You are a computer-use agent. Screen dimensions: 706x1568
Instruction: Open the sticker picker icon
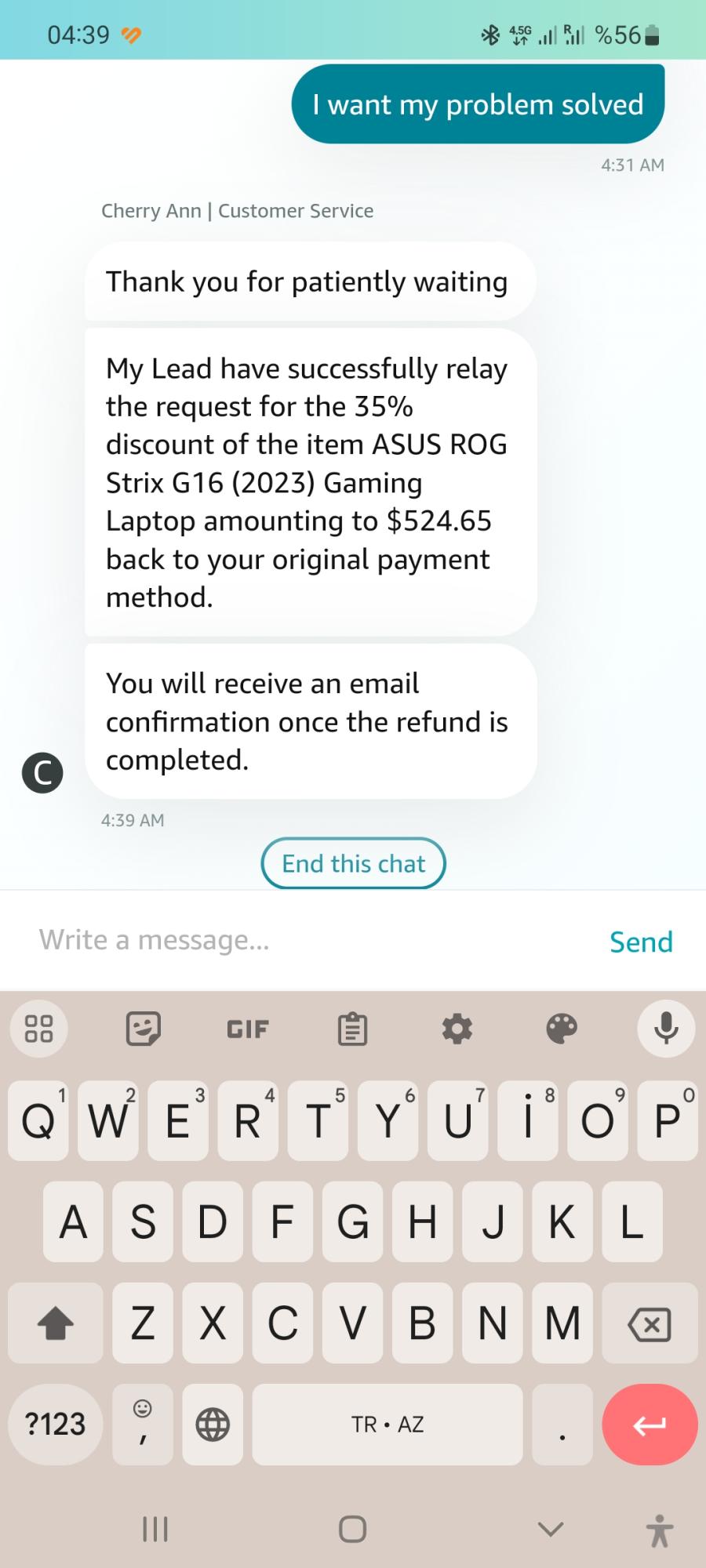(x=144, y=1029)
